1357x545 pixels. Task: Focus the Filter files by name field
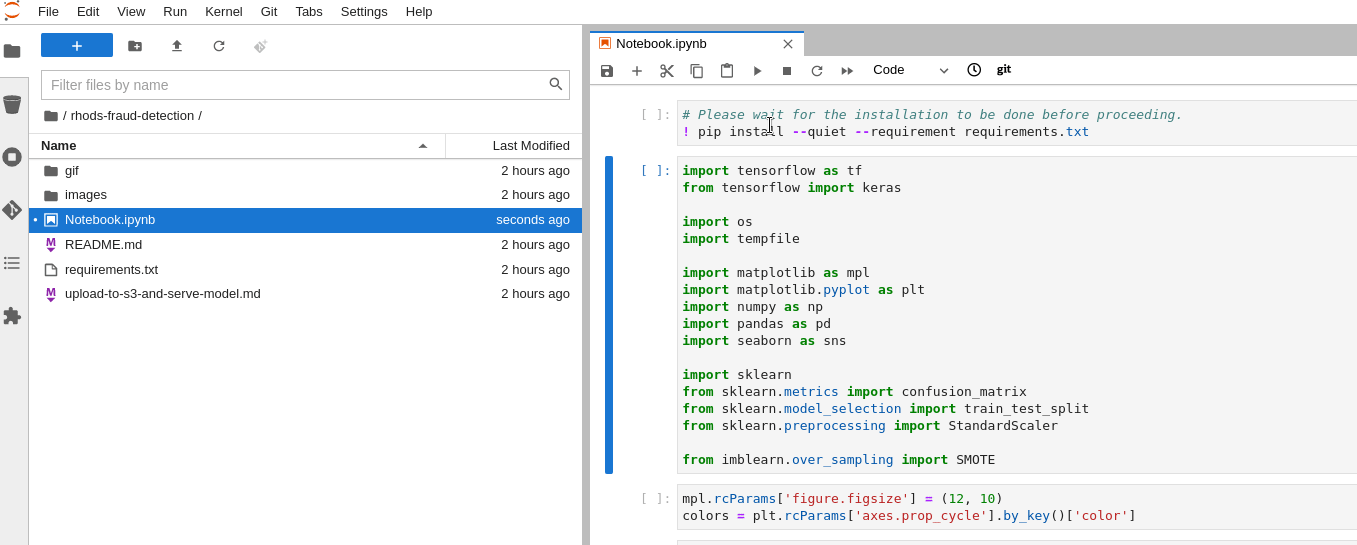[x=305, y=85]
